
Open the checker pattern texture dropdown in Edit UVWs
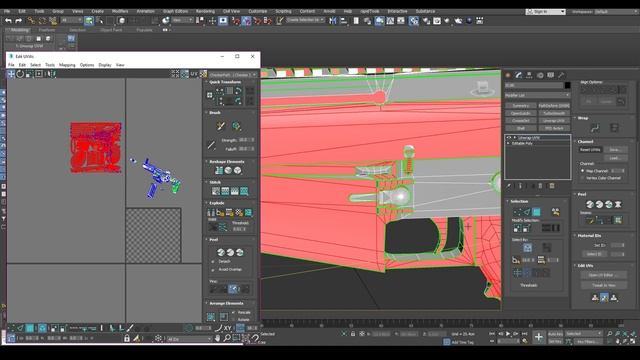(233, 75)
